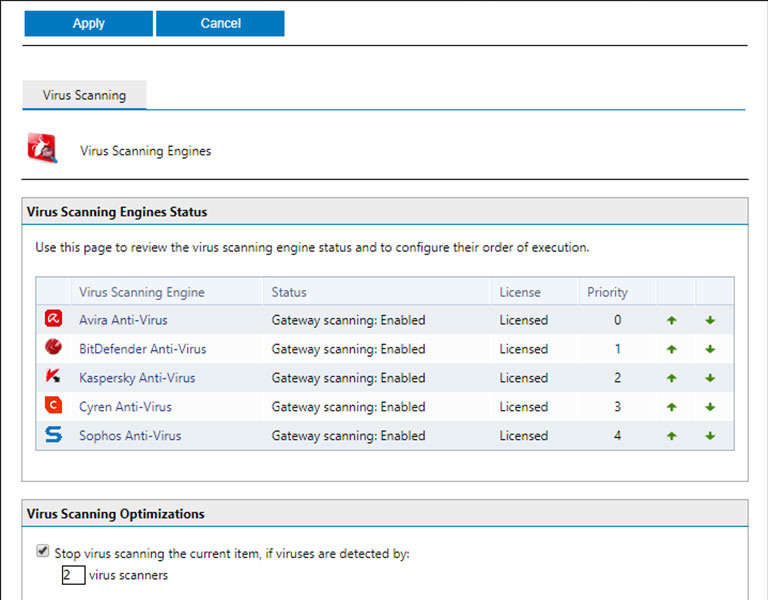This screenshot has width=768, height=600.
Task: Click the Virus Scanning Optimizations heading
Action: click(116, 513)
